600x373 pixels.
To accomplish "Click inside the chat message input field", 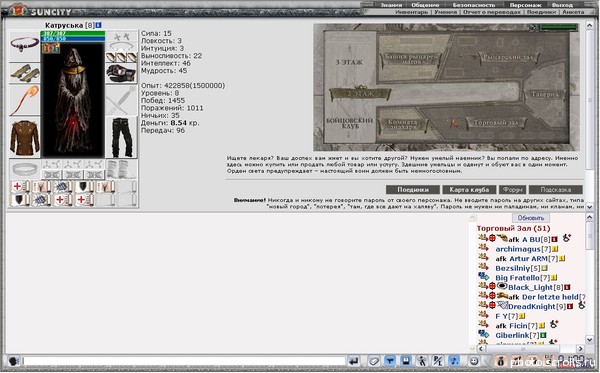I will [184, 361].
